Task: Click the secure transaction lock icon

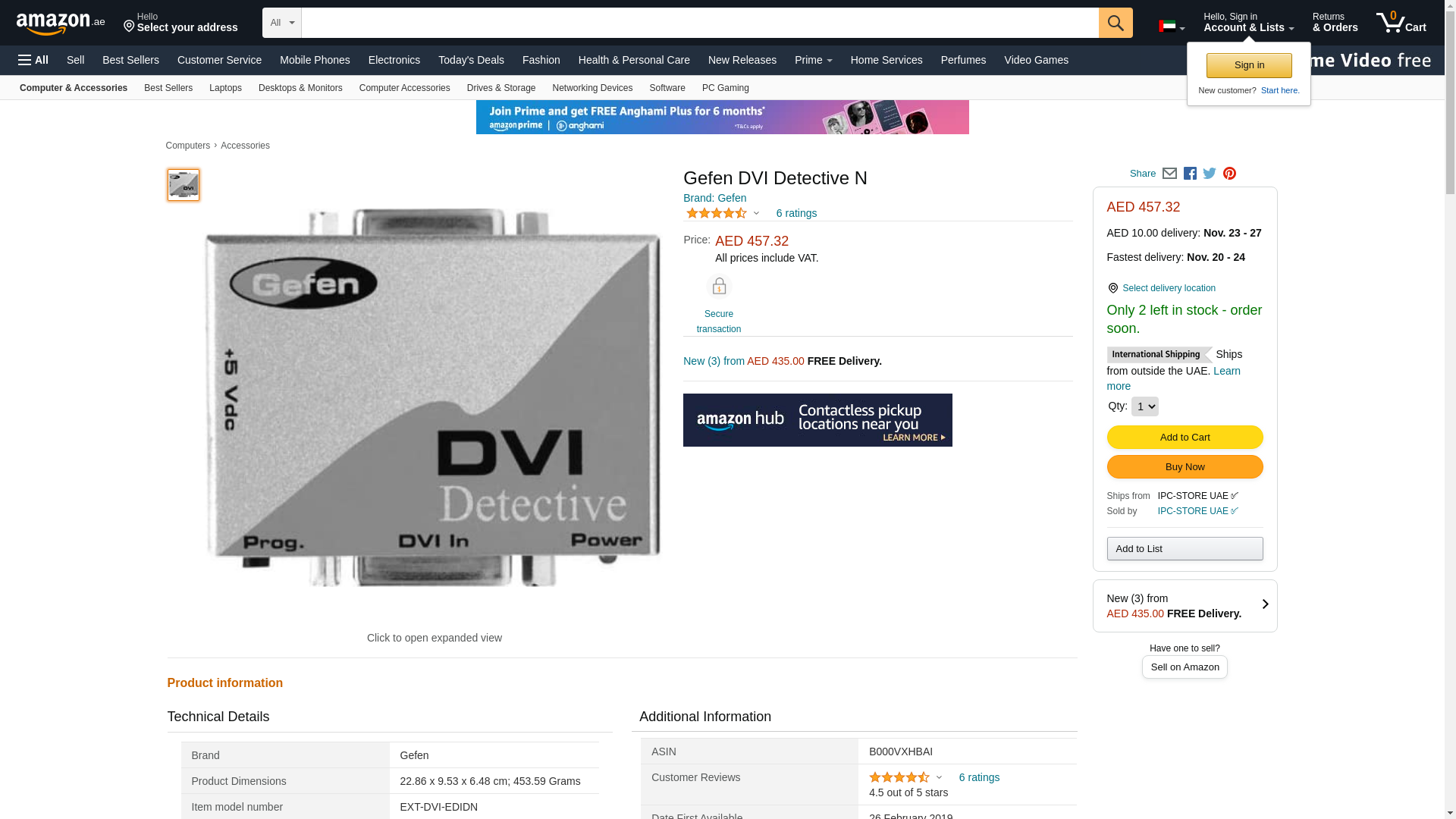Action: (x=718, y=287)
